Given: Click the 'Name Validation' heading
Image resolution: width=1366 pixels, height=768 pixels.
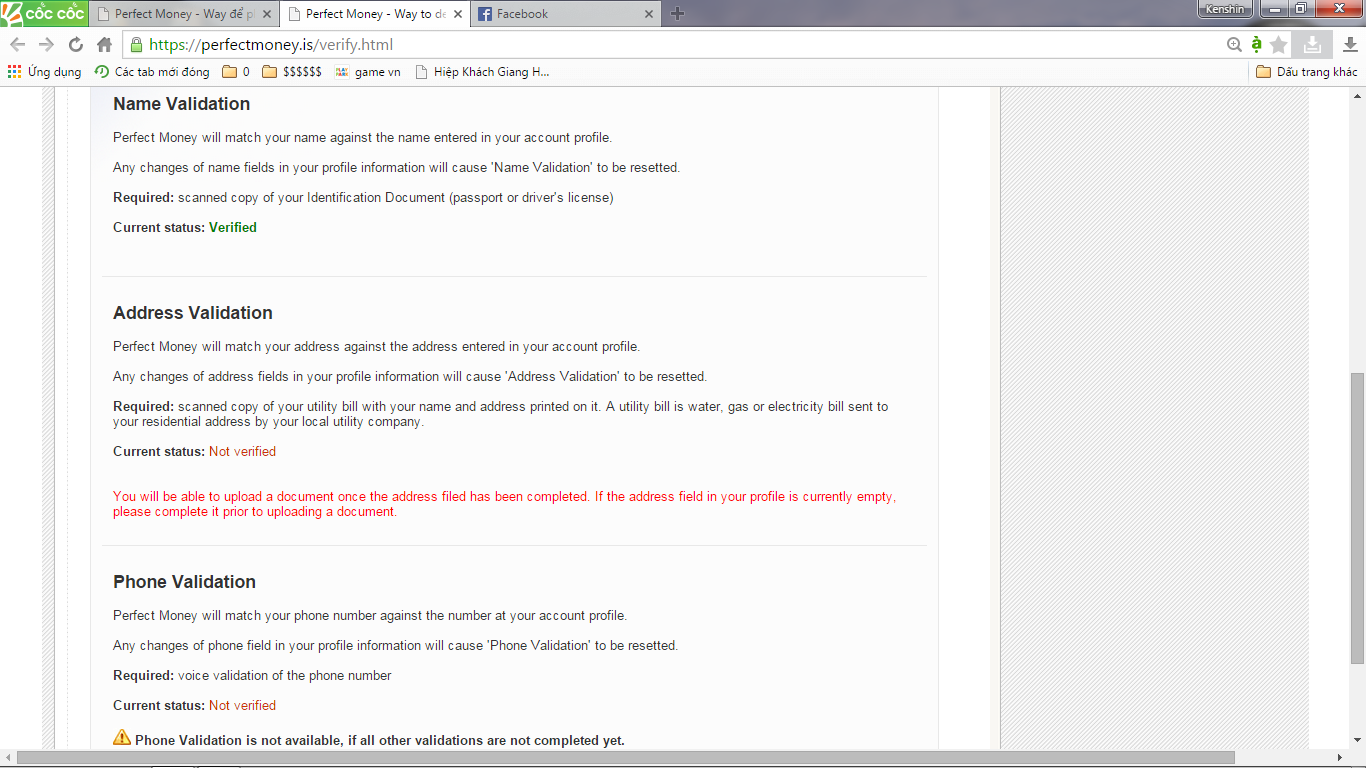Looking at the screenshot, I should (x=182, y=104).
